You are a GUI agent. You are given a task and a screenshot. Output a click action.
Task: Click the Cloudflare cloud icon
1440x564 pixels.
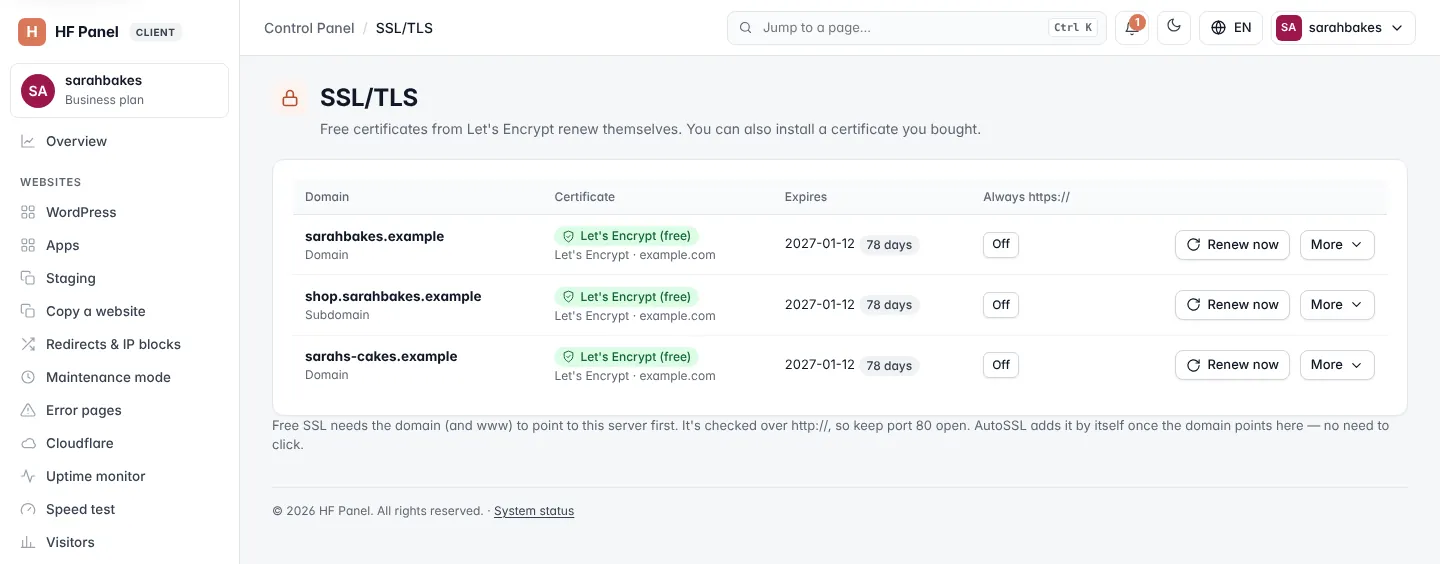coord(28,443)
